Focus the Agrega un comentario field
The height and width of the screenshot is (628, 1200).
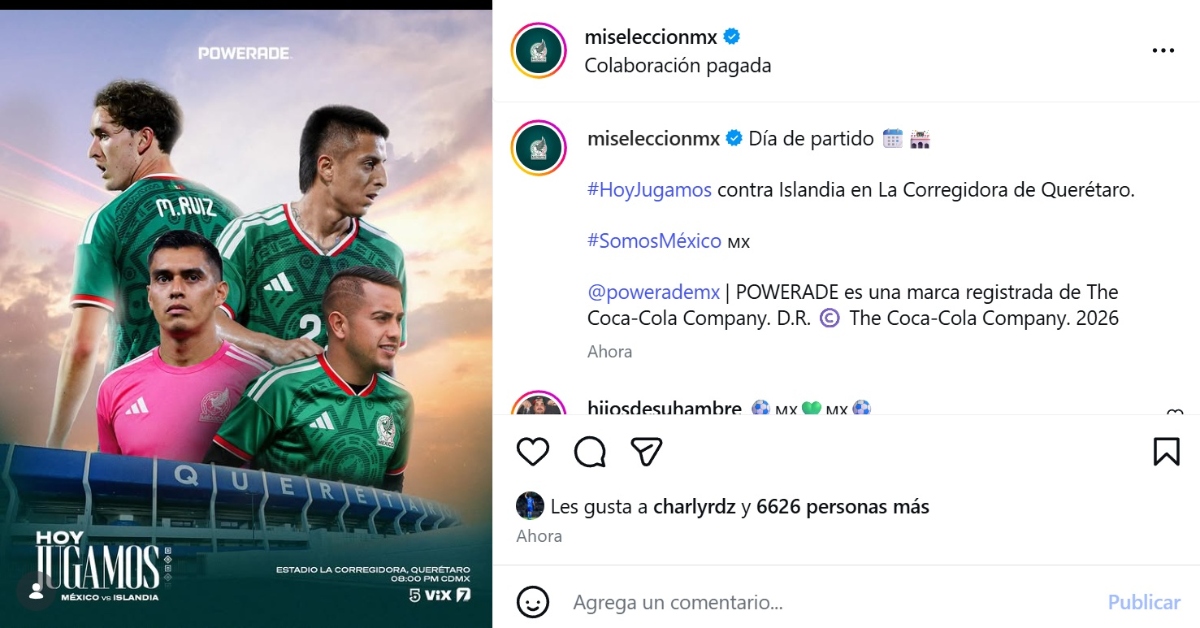pos(830,602)
